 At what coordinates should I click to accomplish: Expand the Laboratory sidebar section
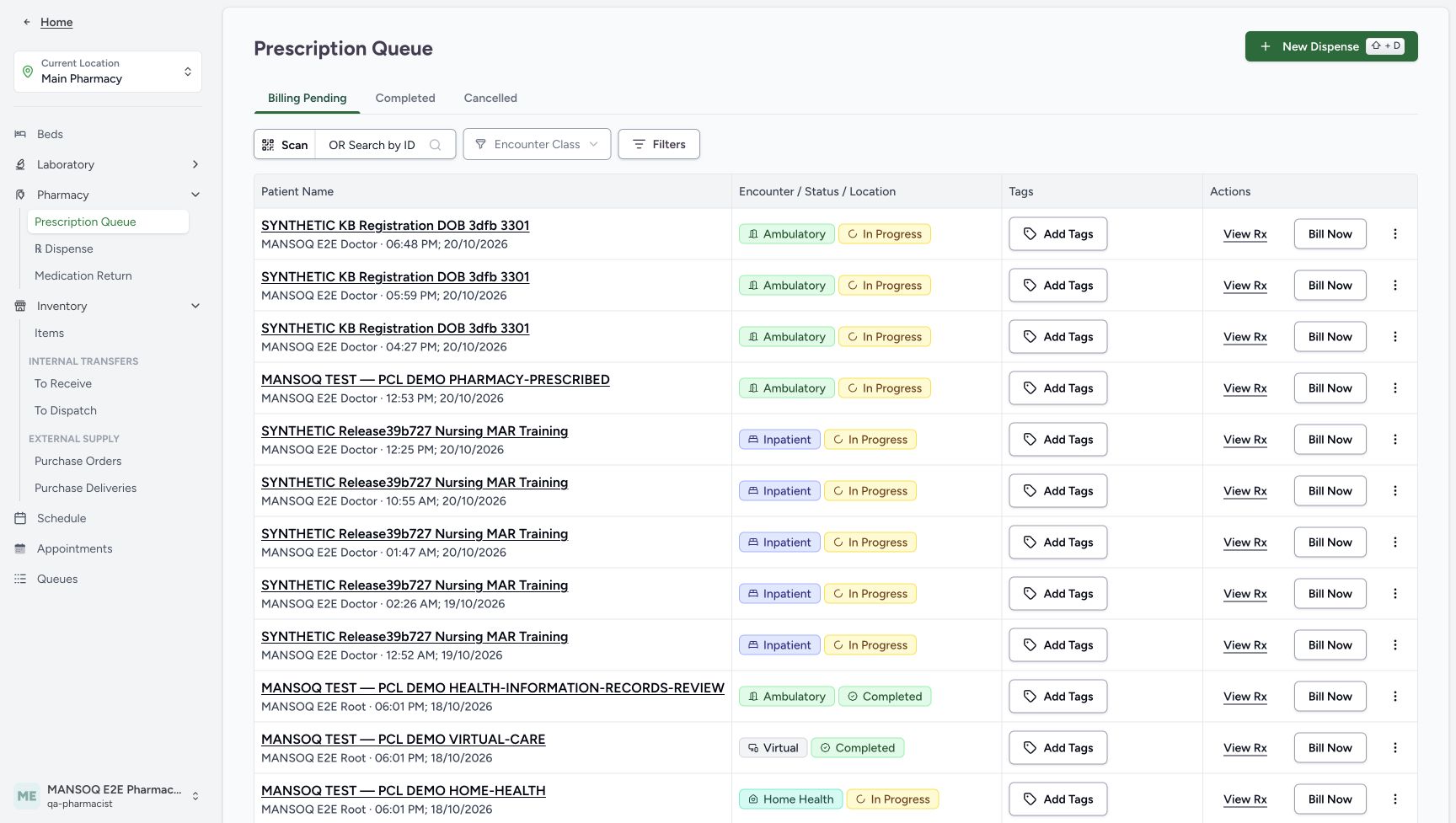195,164
